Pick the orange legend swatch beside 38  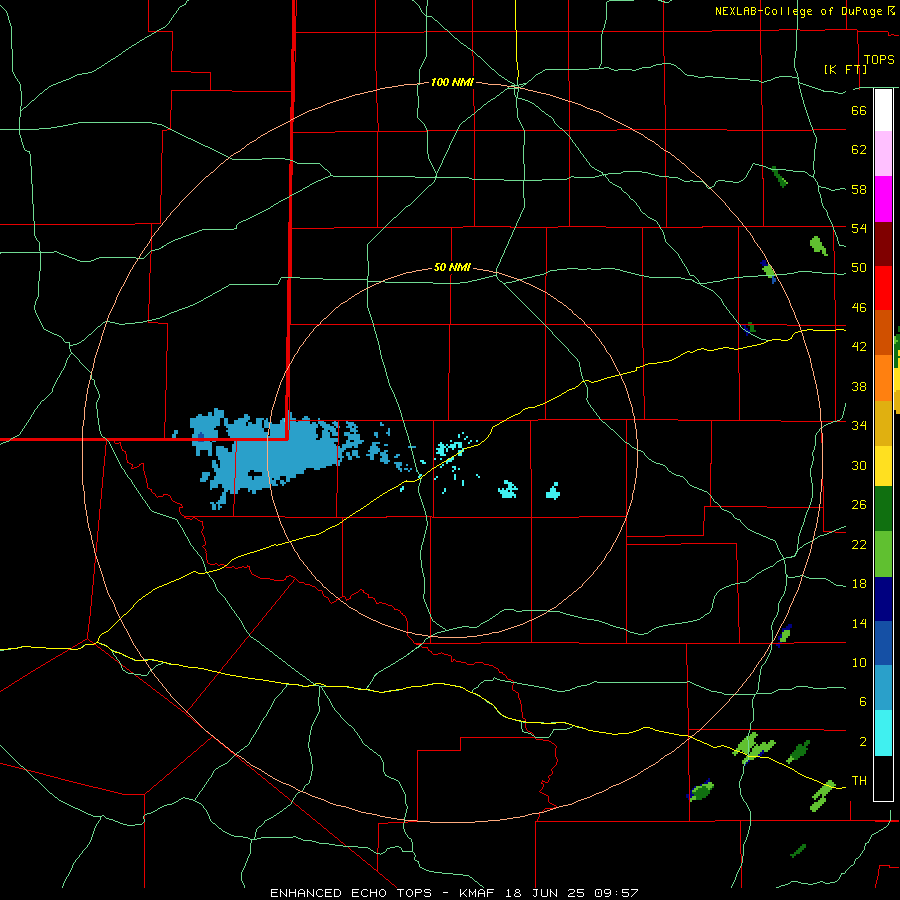click(x=883, y=377)
